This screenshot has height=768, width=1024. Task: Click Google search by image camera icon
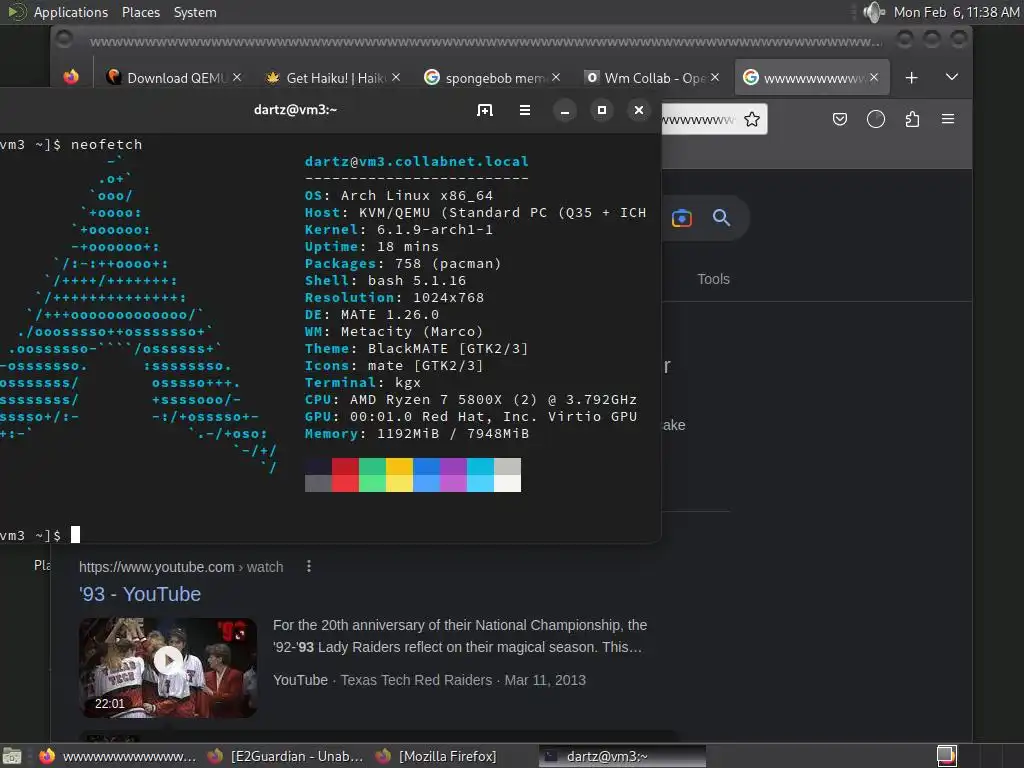[x=681, y=218]
